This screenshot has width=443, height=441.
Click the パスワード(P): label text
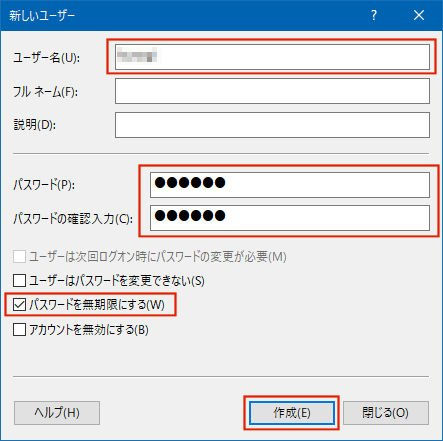(x=44, y=184)
